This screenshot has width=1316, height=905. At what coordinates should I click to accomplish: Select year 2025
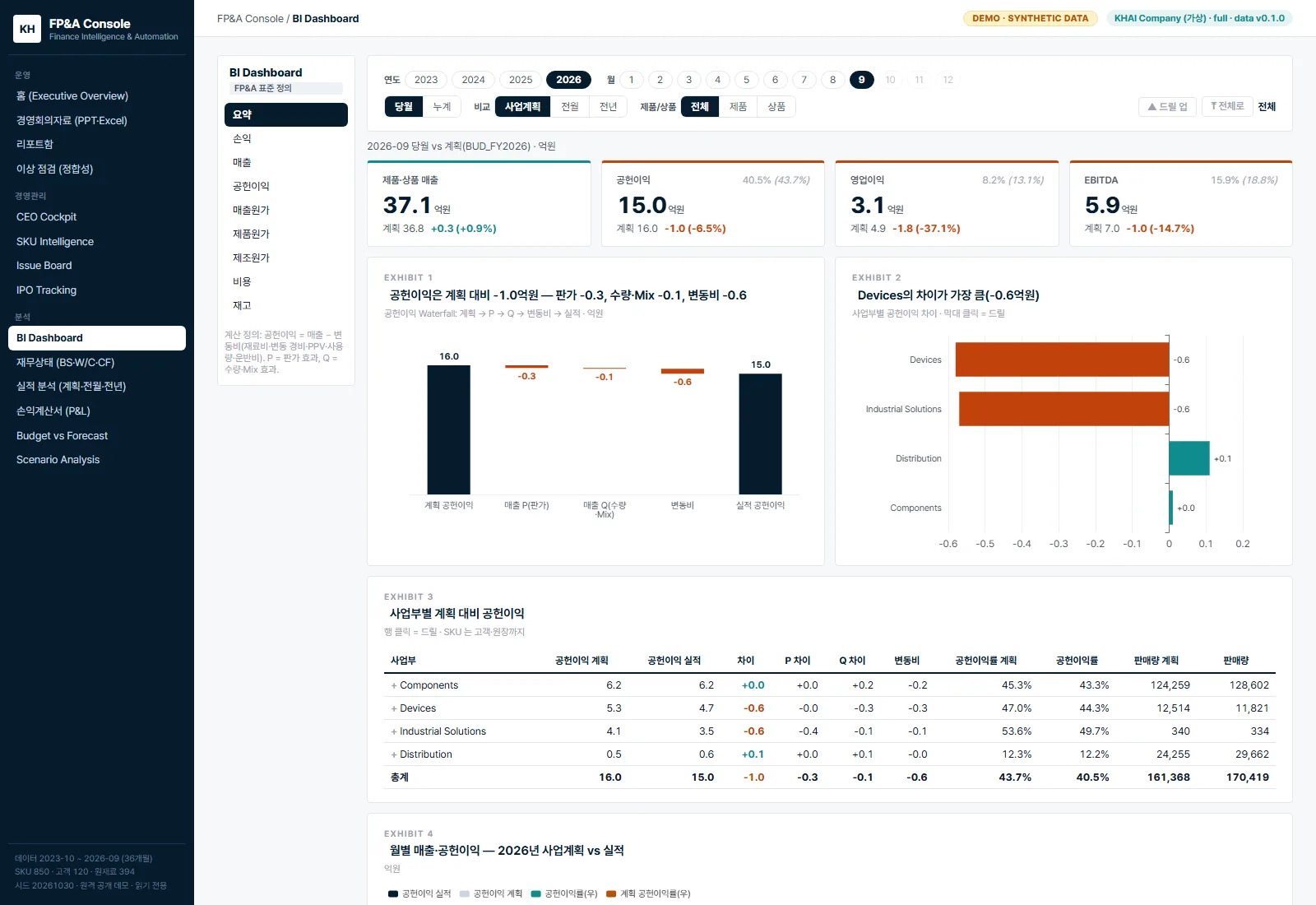click(521, 80)
